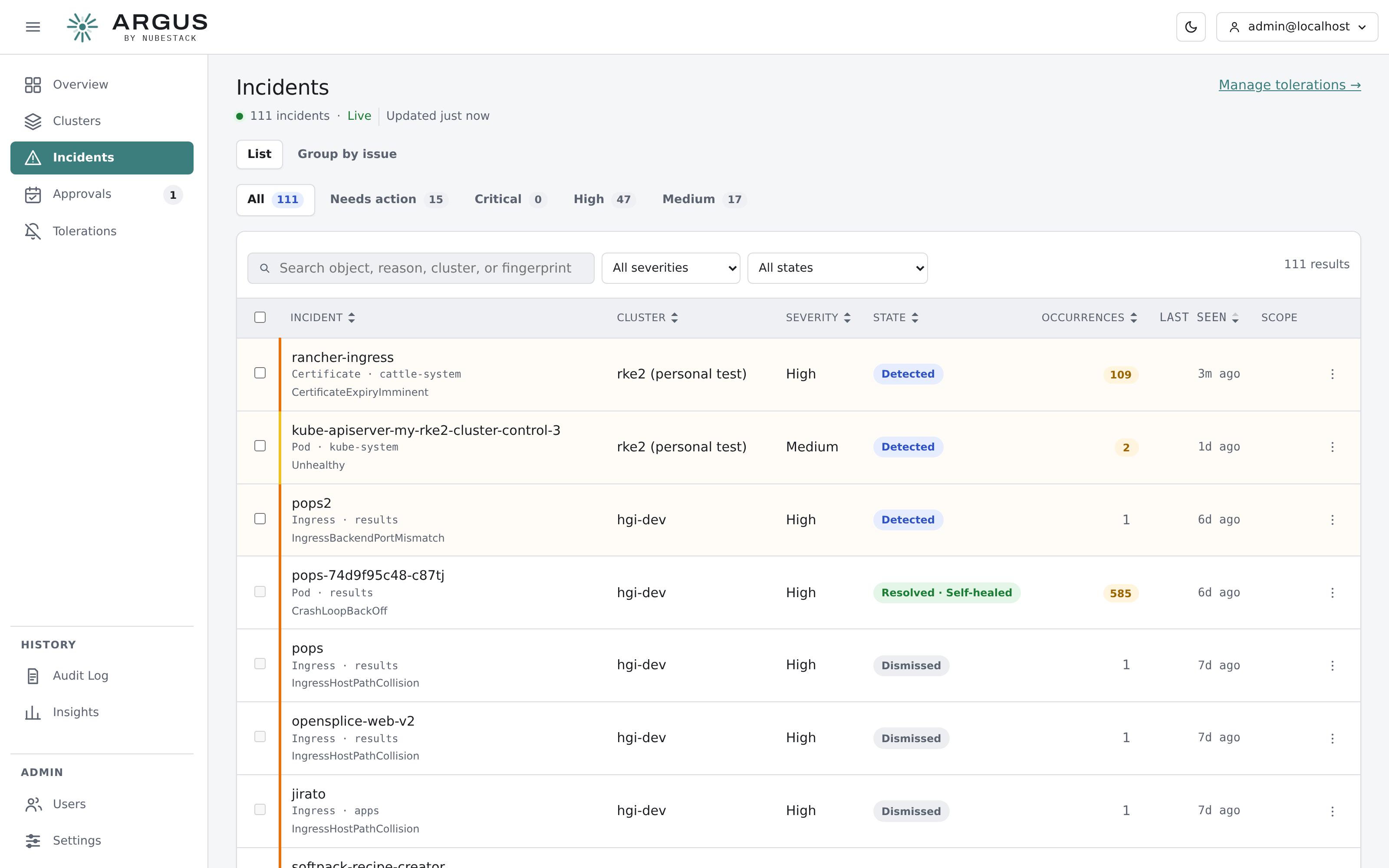Click the Argus starburst logo
The width and height of the screenshot is (1389, 868).
pos(82,27)
